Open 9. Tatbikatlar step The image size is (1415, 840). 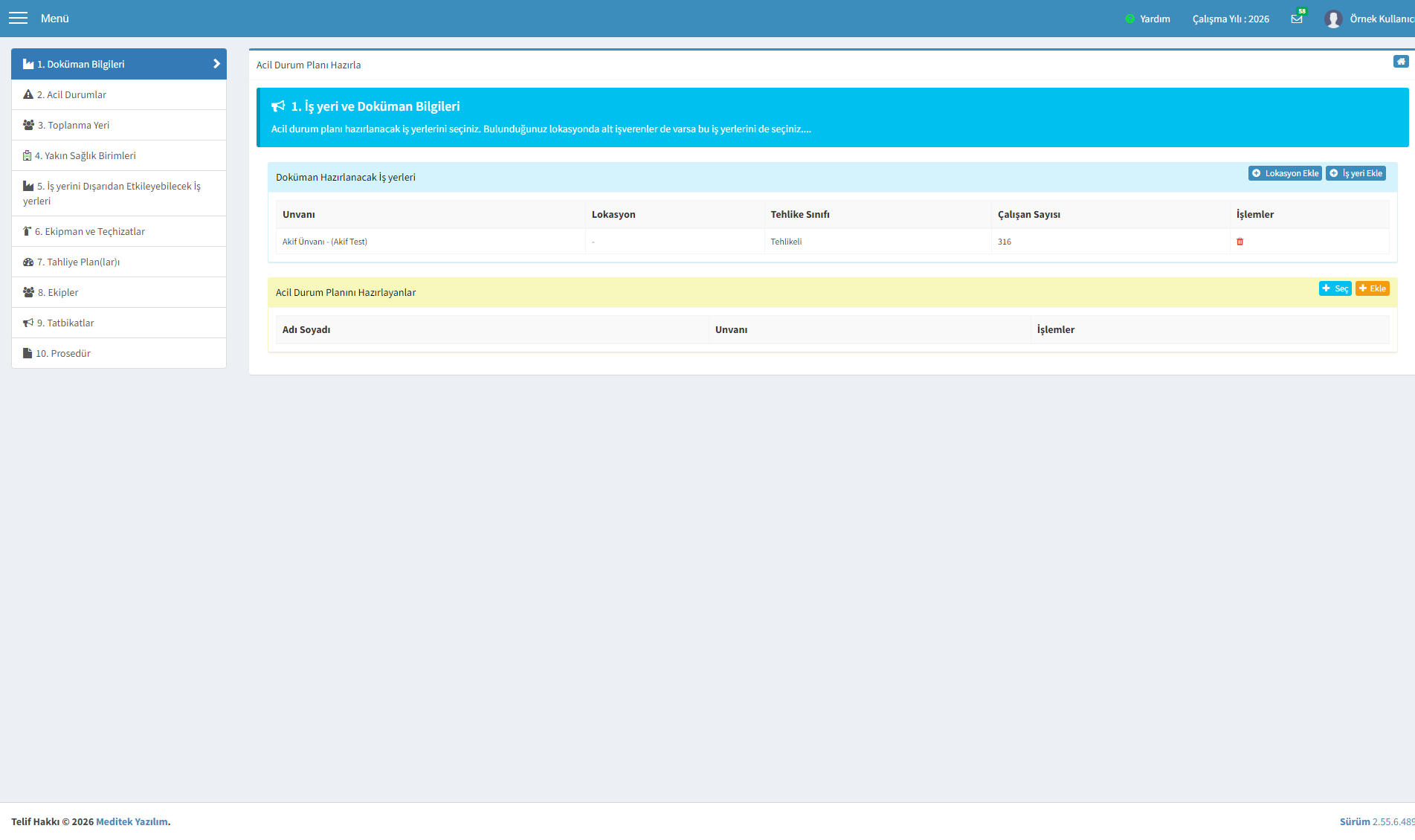(119, 323)
